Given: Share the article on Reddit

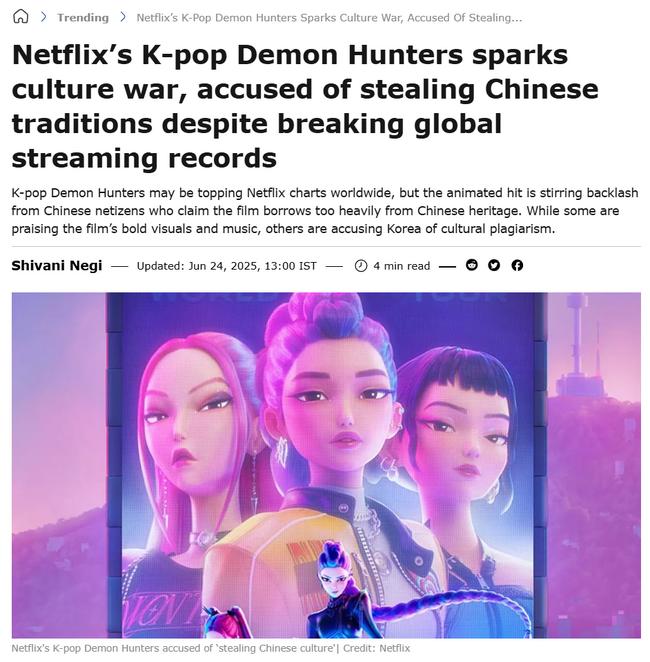Looking at the screenshot, I should tap(471, 265).
